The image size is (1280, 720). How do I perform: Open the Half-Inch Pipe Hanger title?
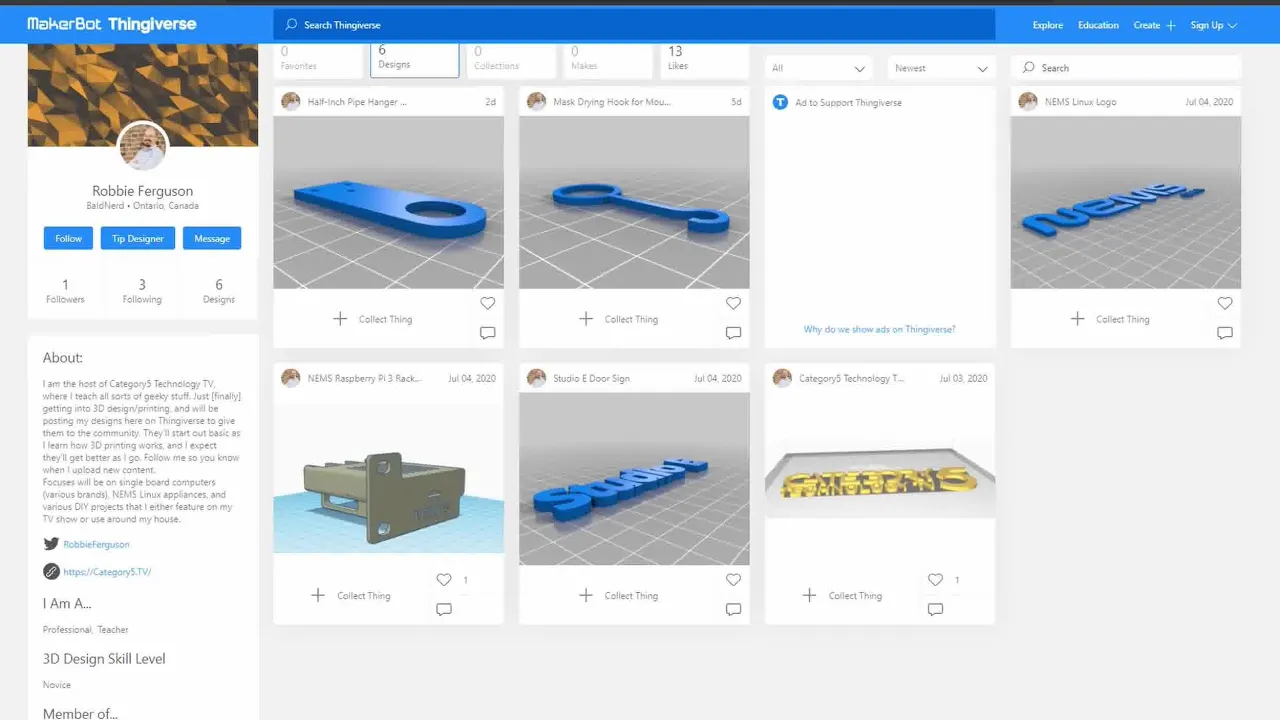click(x=357, y=102)
